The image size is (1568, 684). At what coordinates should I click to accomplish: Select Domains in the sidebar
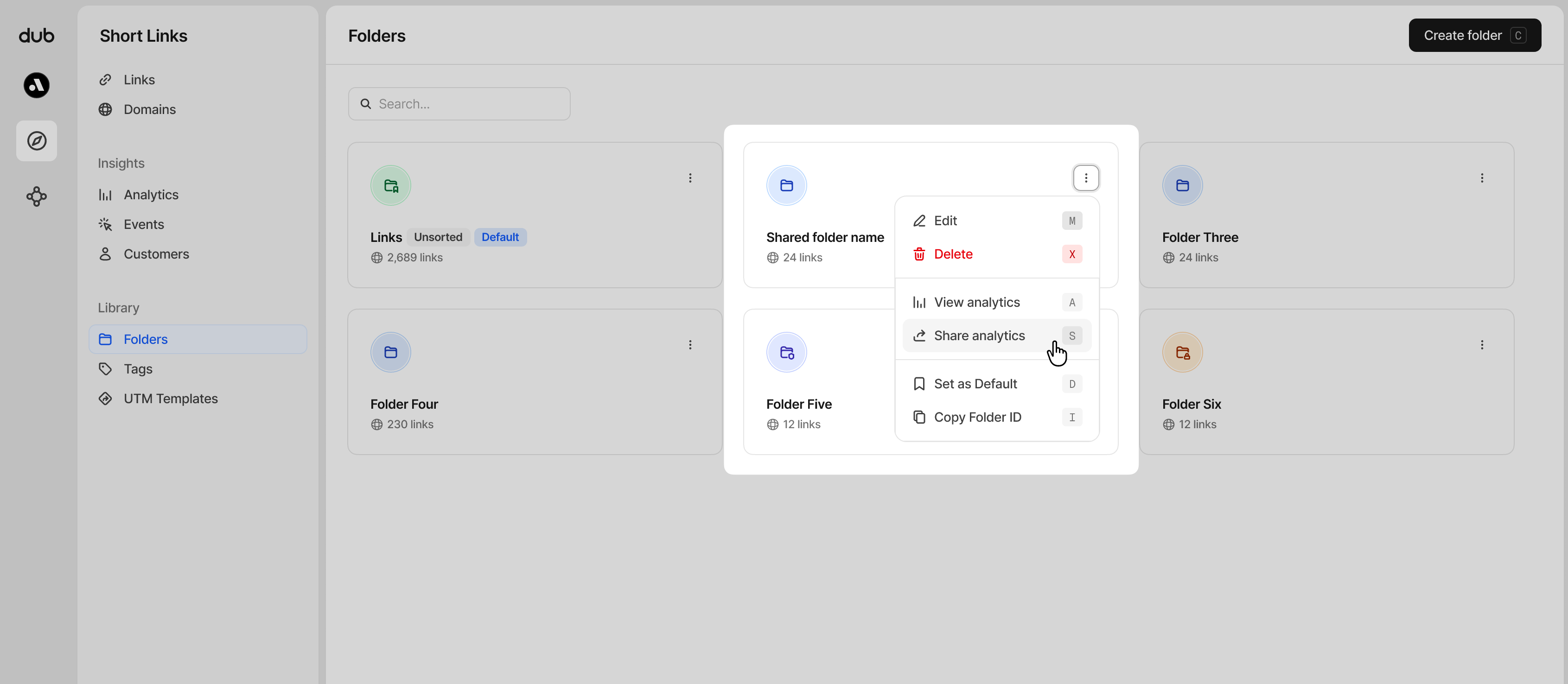[149, 109]
